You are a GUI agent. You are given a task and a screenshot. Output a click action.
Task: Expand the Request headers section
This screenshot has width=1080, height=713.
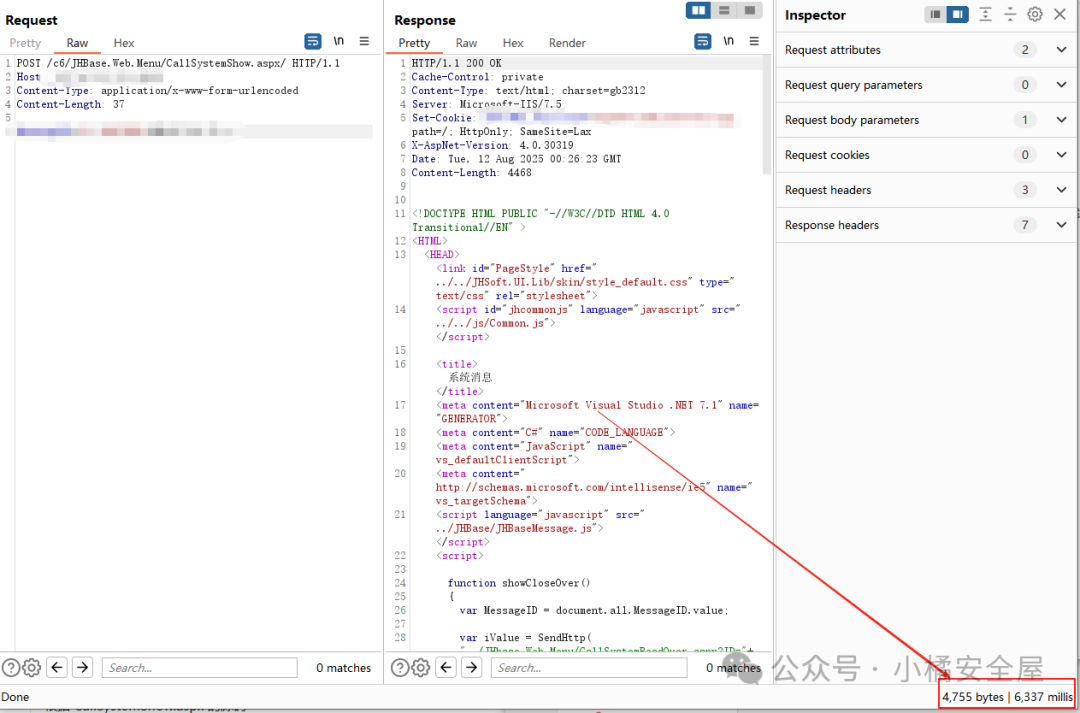click(x=1061, y=190)
